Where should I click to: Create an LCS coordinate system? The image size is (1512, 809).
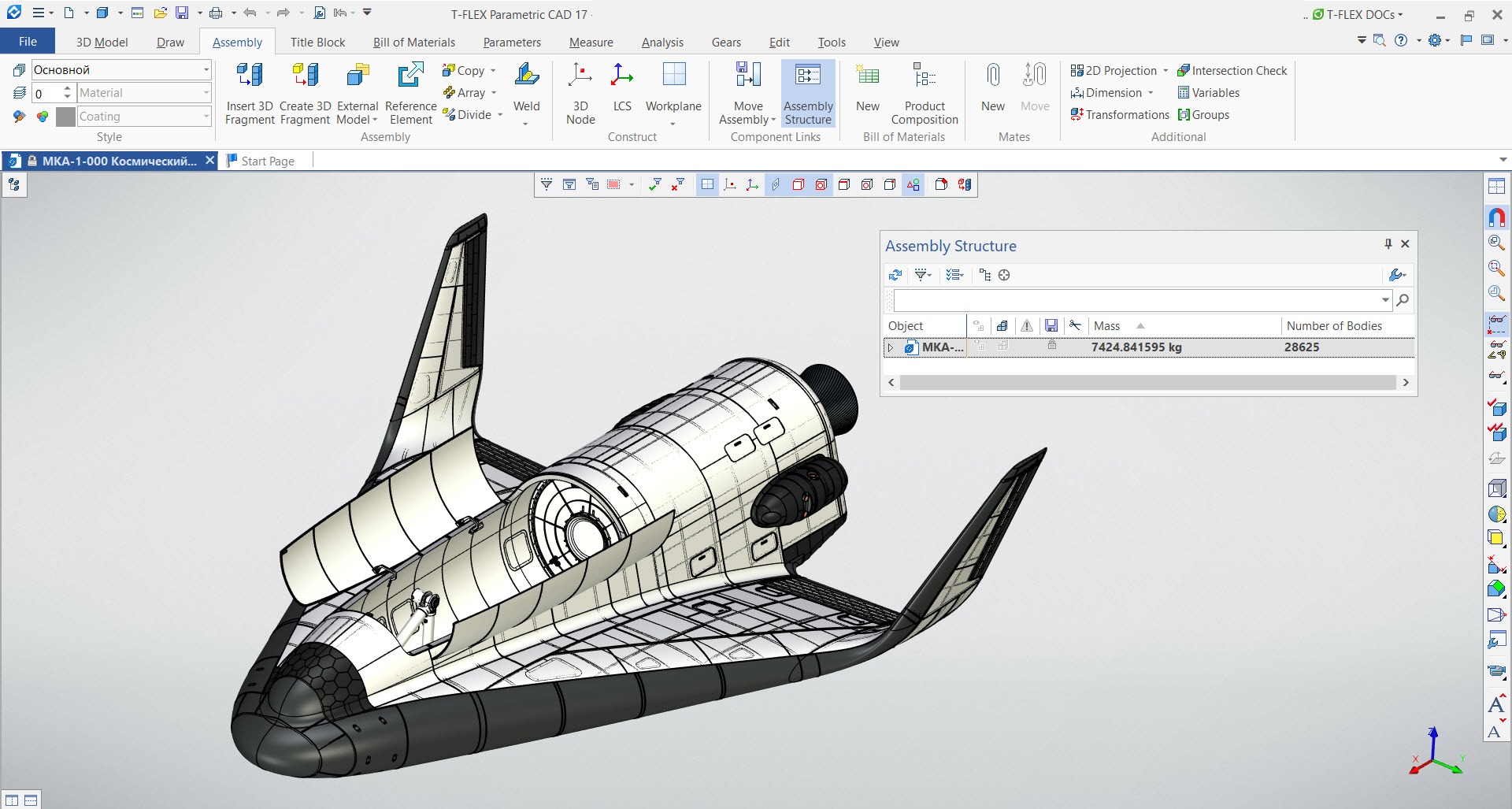pos(622,87)
